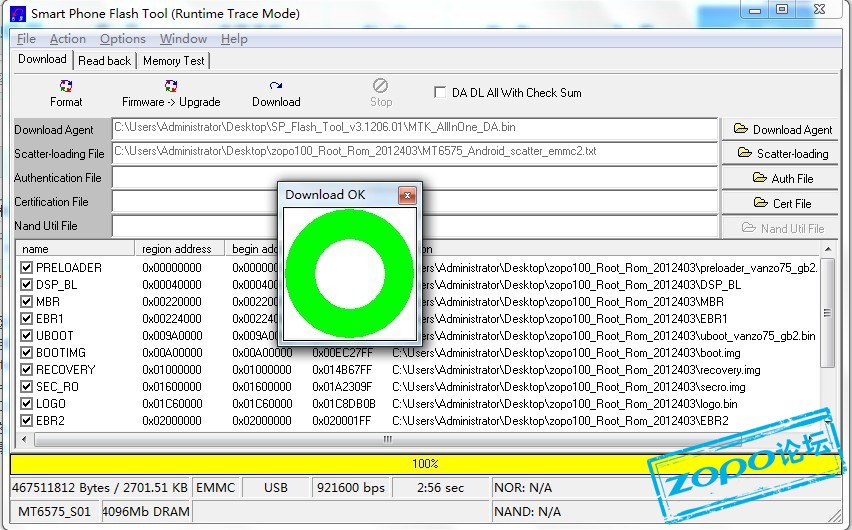The width and height of the screenshot is (852, 530).
Task: Browse for a Scatter-loading file
Action: pos(782,153)
